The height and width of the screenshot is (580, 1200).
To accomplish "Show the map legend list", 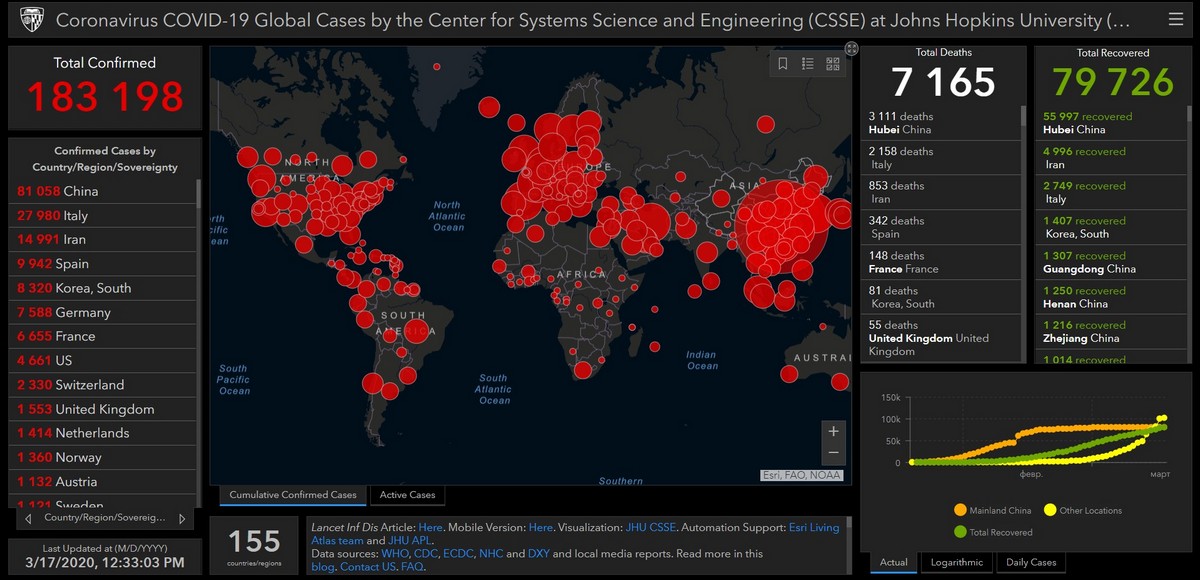I will click(x=807, y=64).
